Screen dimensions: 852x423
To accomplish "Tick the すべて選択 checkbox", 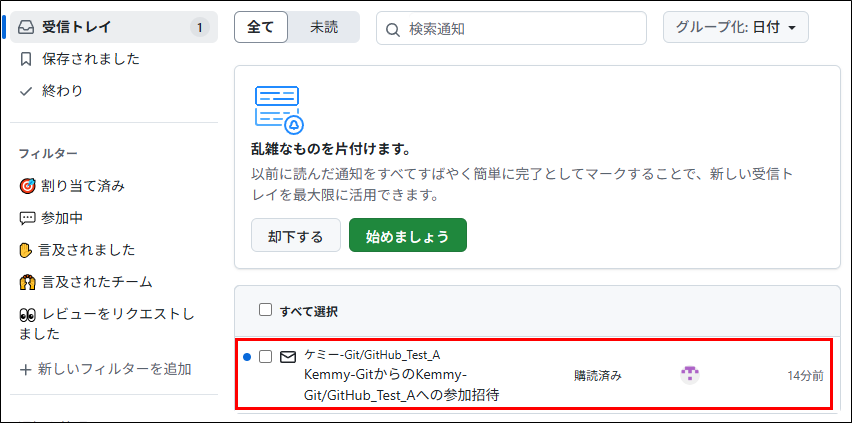I will (x=265, y=310).
